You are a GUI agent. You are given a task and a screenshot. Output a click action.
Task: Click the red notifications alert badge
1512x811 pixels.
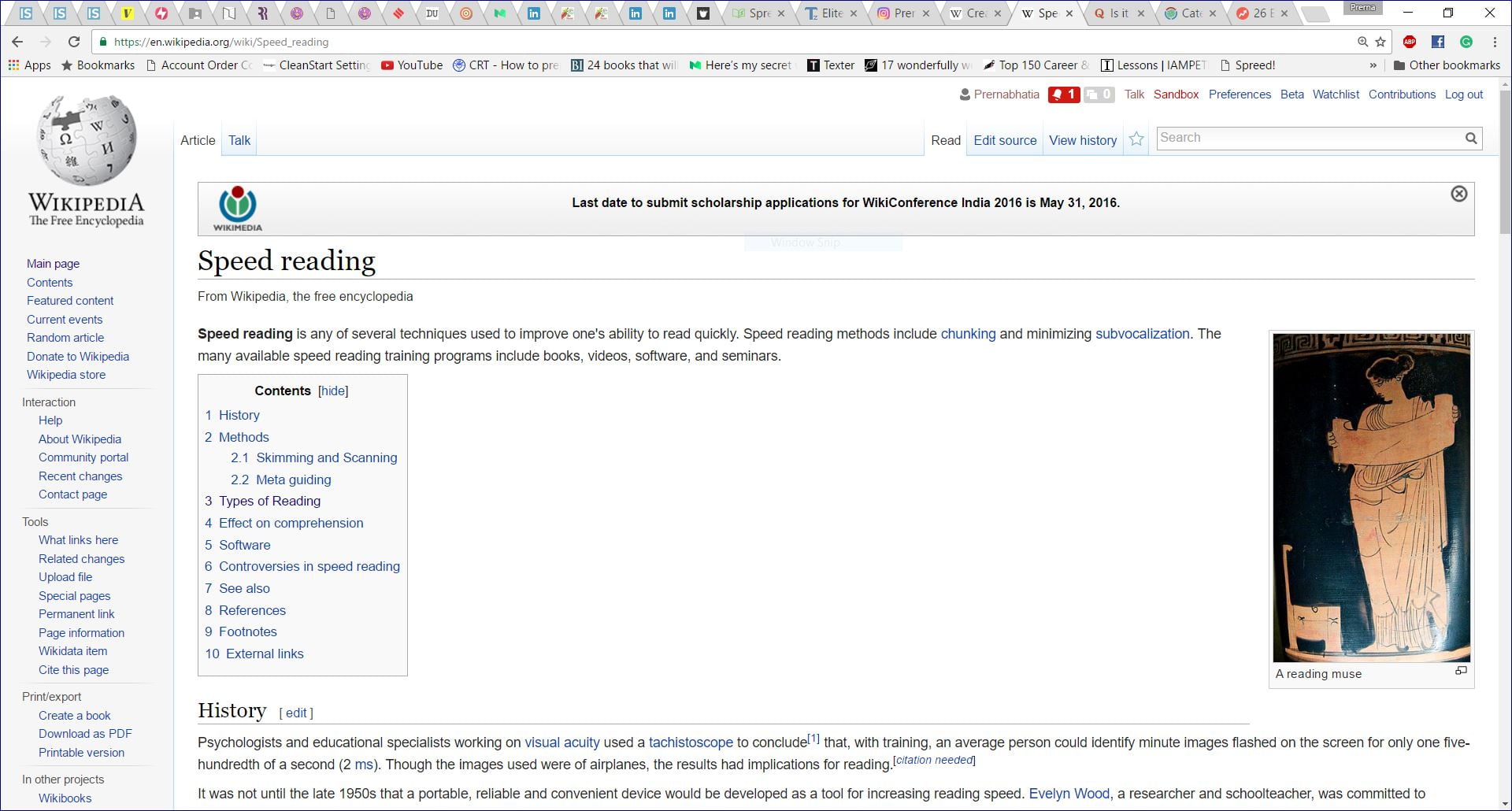tap(1063, 94)
